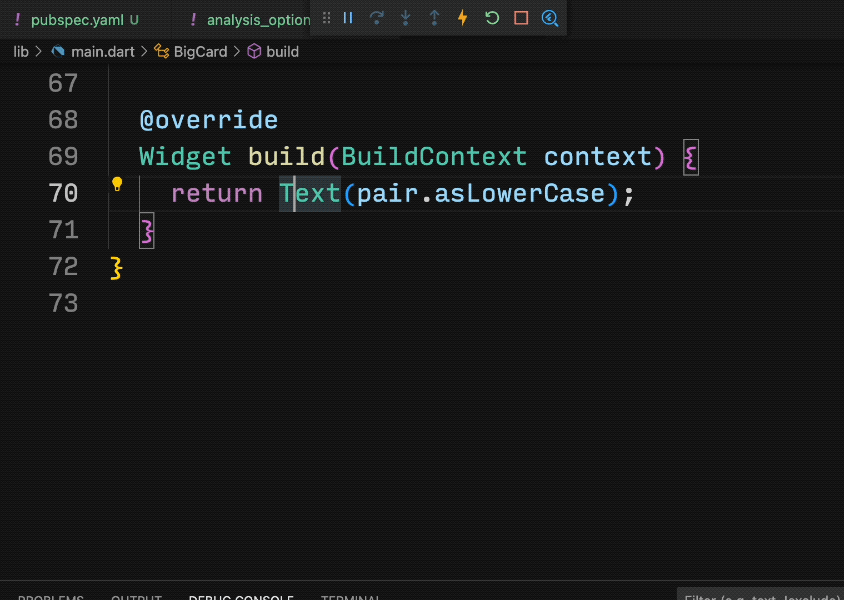Expand the lib breadcrumb folder
This screenshot has height=600, width=844.
click(x=20, y=51)
